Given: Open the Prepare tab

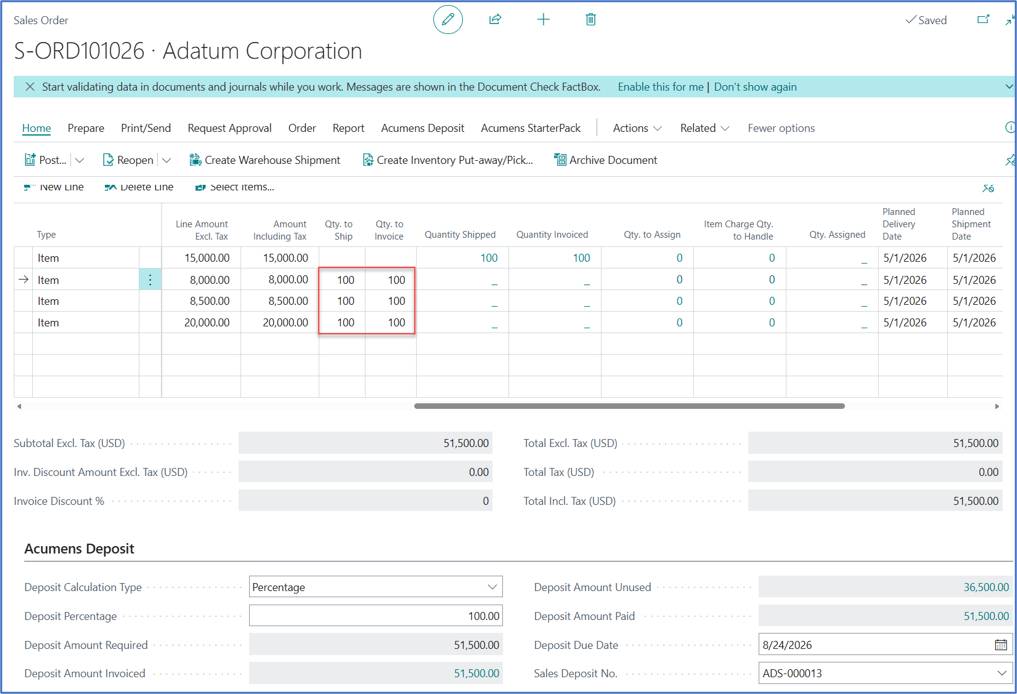Looking at the screenshot, I should (86, 128).
